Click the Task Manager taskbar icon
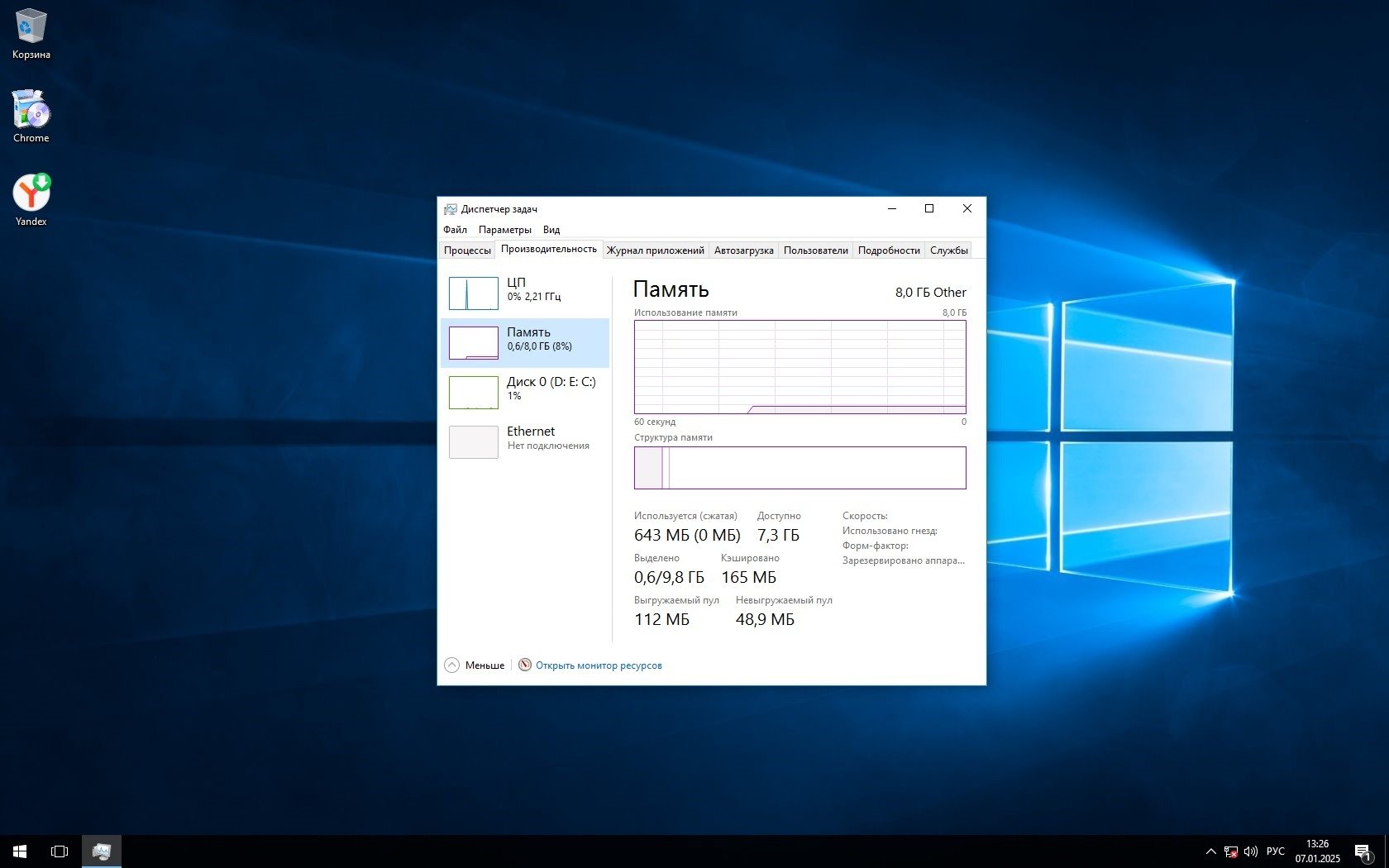 point(102,851)
